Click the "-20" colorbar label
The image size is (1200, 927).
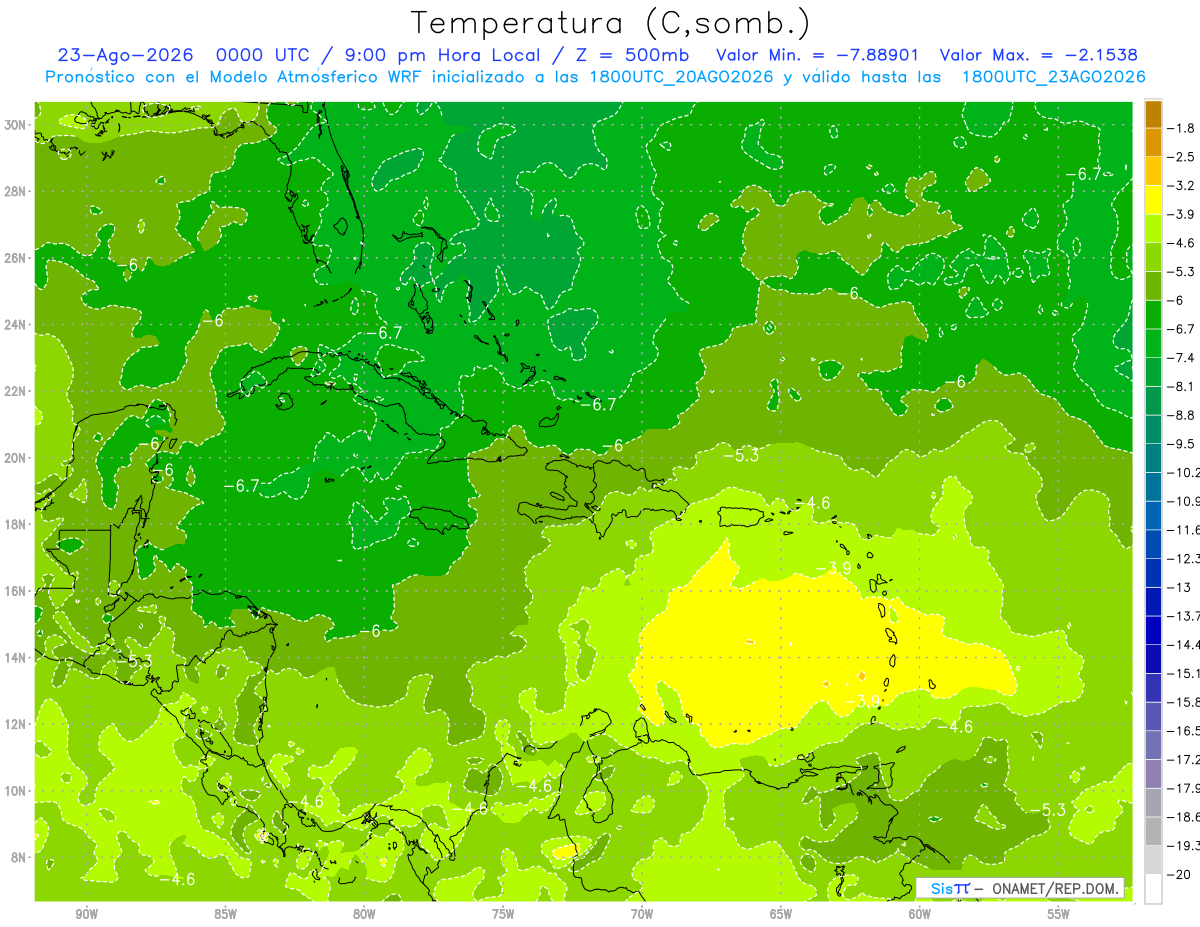coord(1180,874)
